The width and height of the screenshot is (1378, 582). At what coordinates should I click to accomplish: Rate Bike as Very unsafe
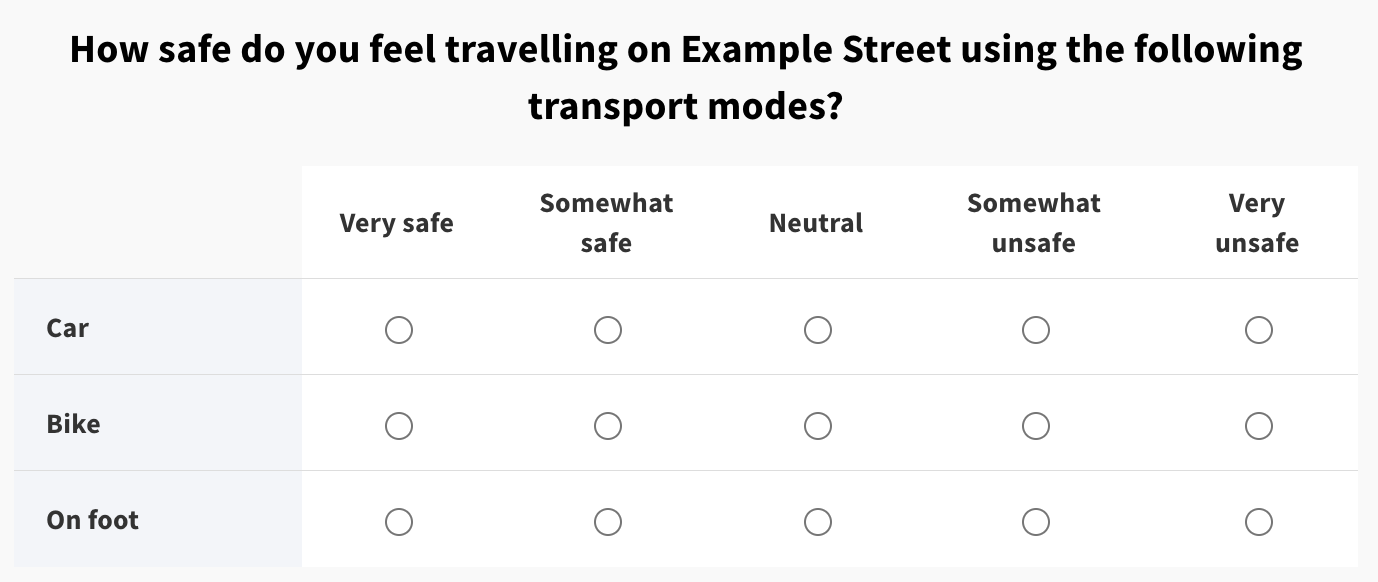pos(1258,426)
